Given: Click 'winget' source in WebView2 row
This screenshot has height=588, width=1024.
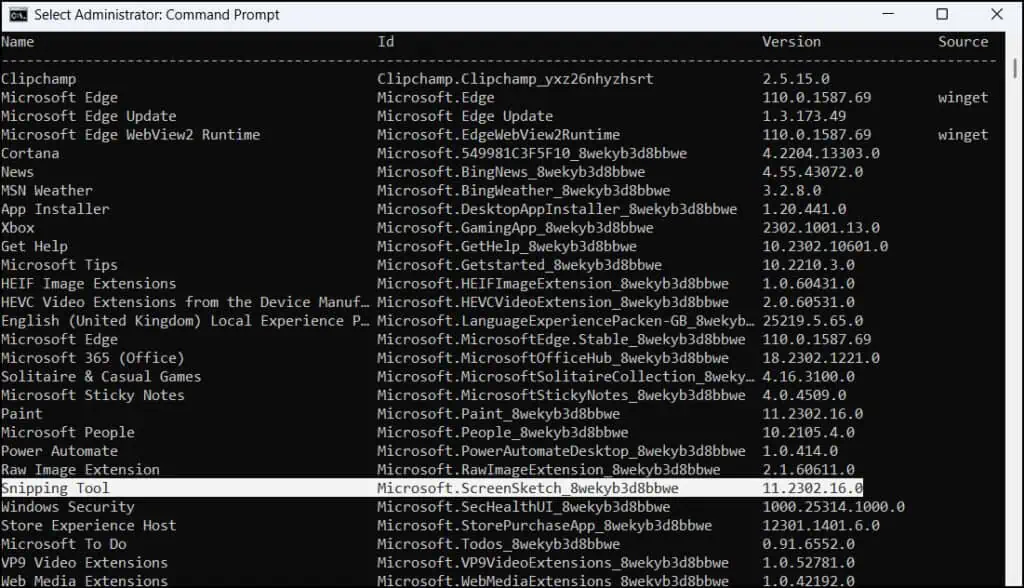Looking at the screenshot, I should tap(963, 135).
